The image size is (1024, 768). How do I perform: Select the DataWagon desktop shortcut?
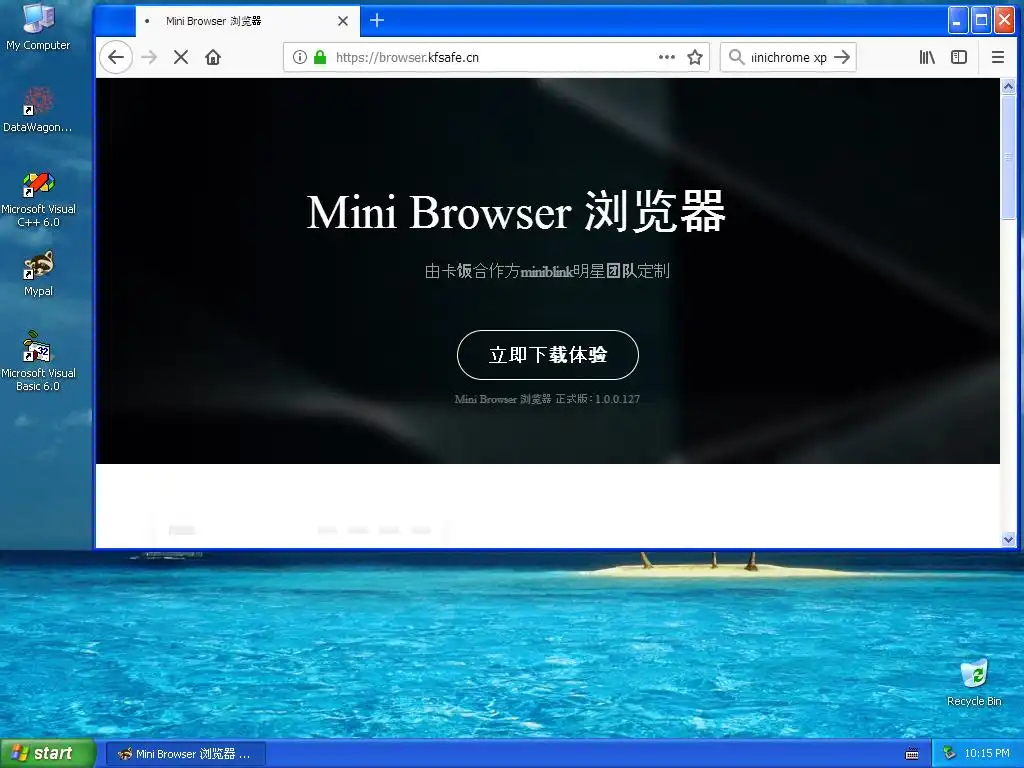click(x=38, y=110)
